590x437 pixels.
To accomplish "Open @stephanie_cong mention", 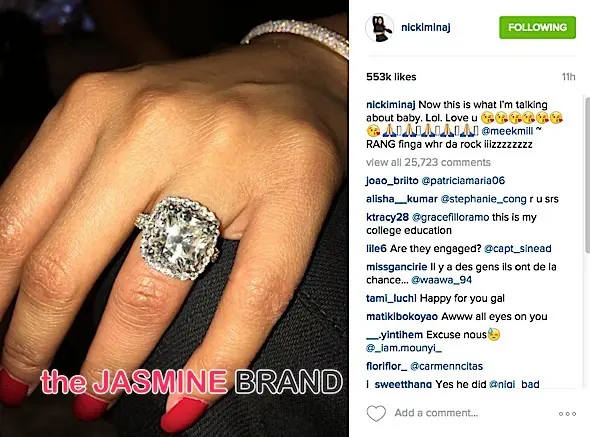I will click(484, 199).
